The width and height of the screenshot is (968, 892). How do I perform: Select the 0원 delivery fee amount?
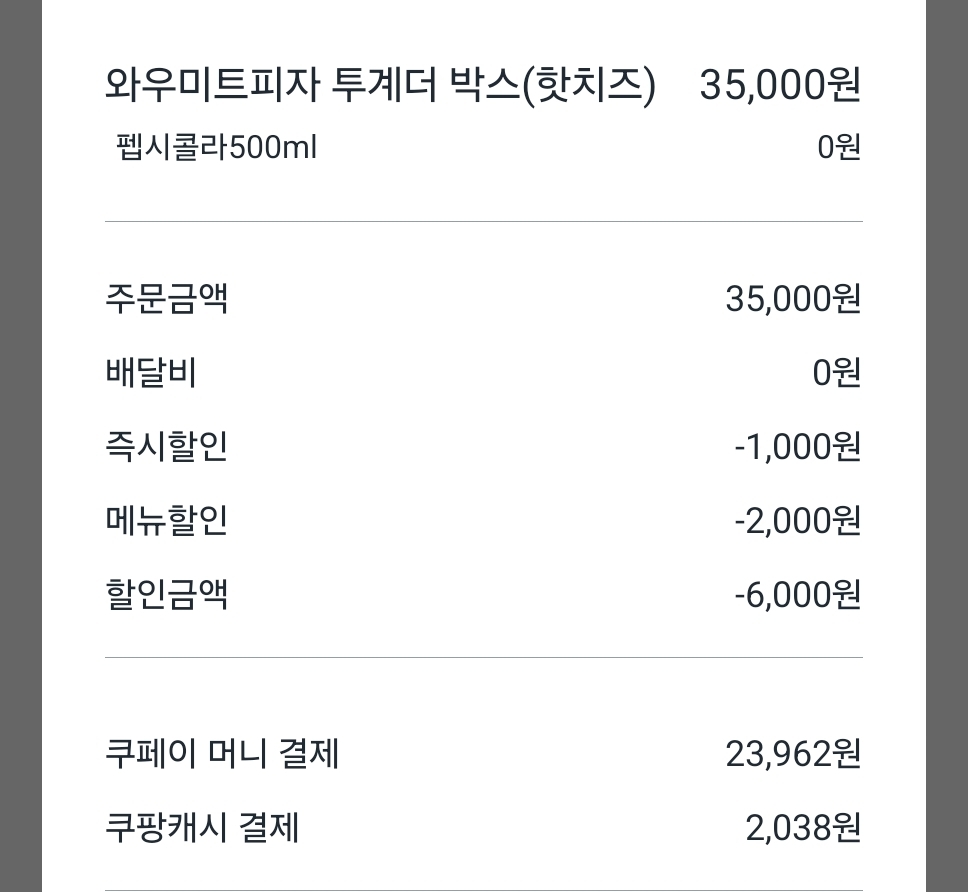click(x=837, y=373)
